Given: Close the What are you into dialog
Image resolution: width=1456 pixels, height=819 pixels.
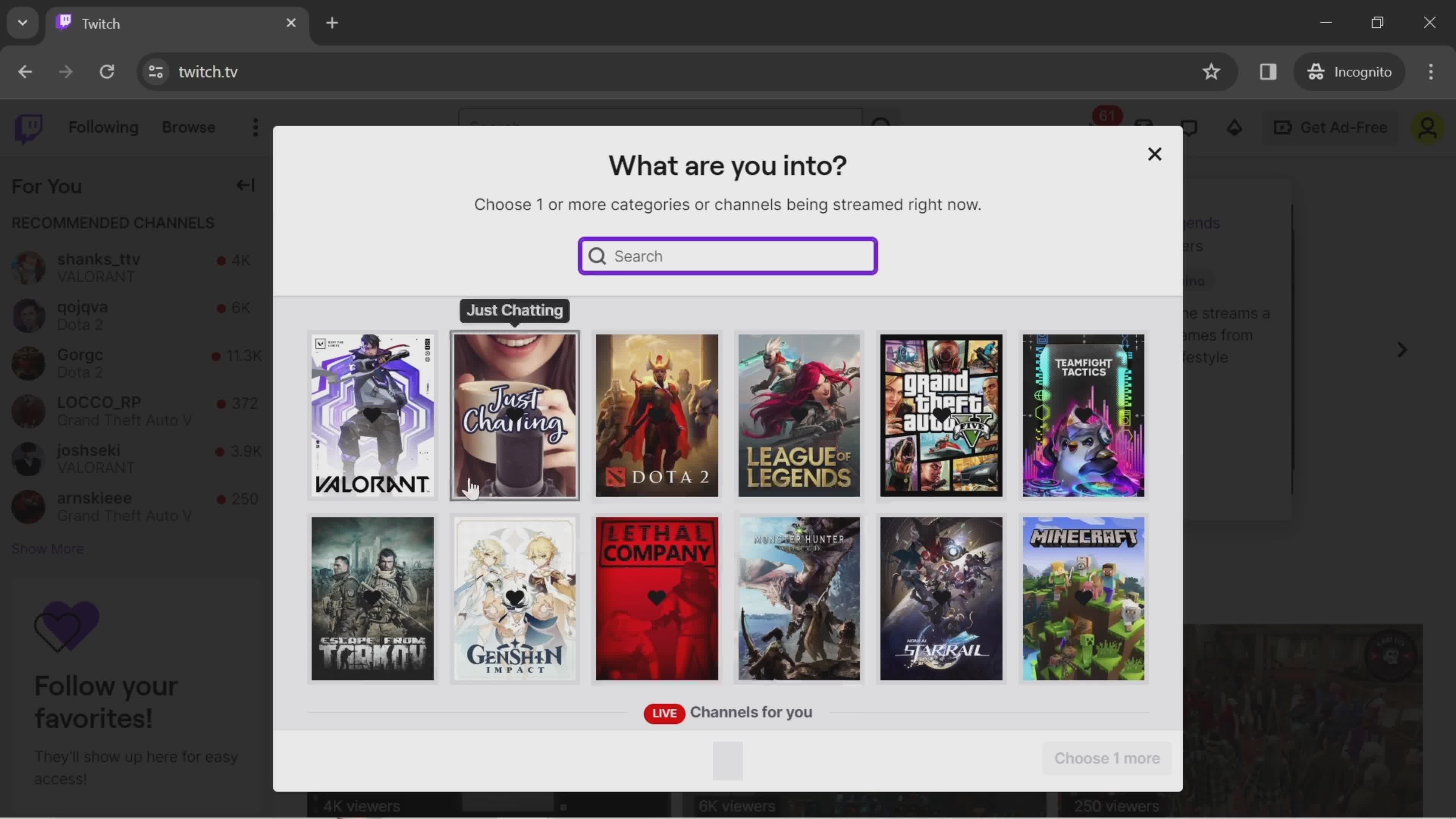Looking at the screenshot, I should 1154,154.
